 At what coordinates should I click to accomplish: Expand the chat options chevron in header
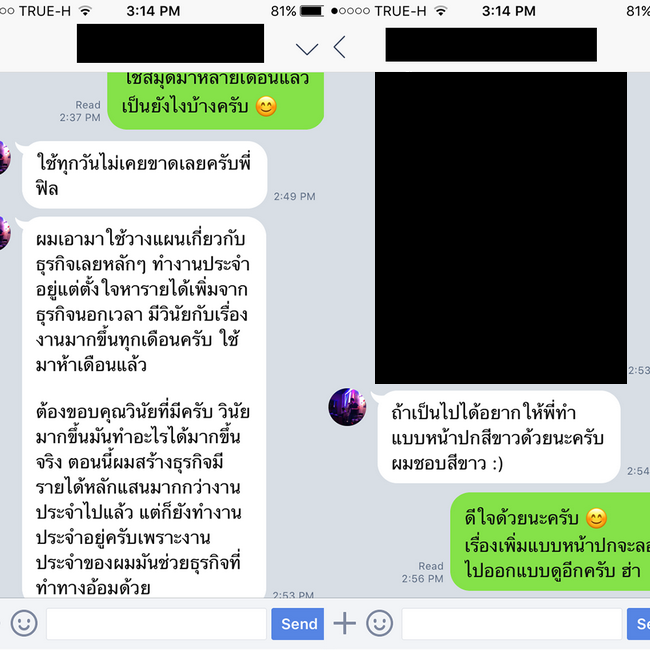(307, 49)
